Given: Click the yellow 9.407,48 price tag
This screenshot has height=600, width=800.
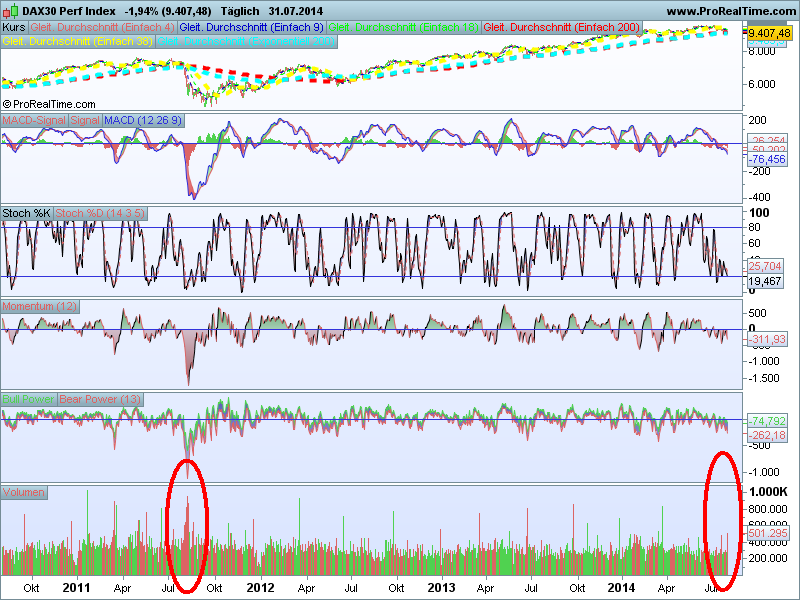Looking at the screenshot, I should pyautogui.click(x=769, y=33).
